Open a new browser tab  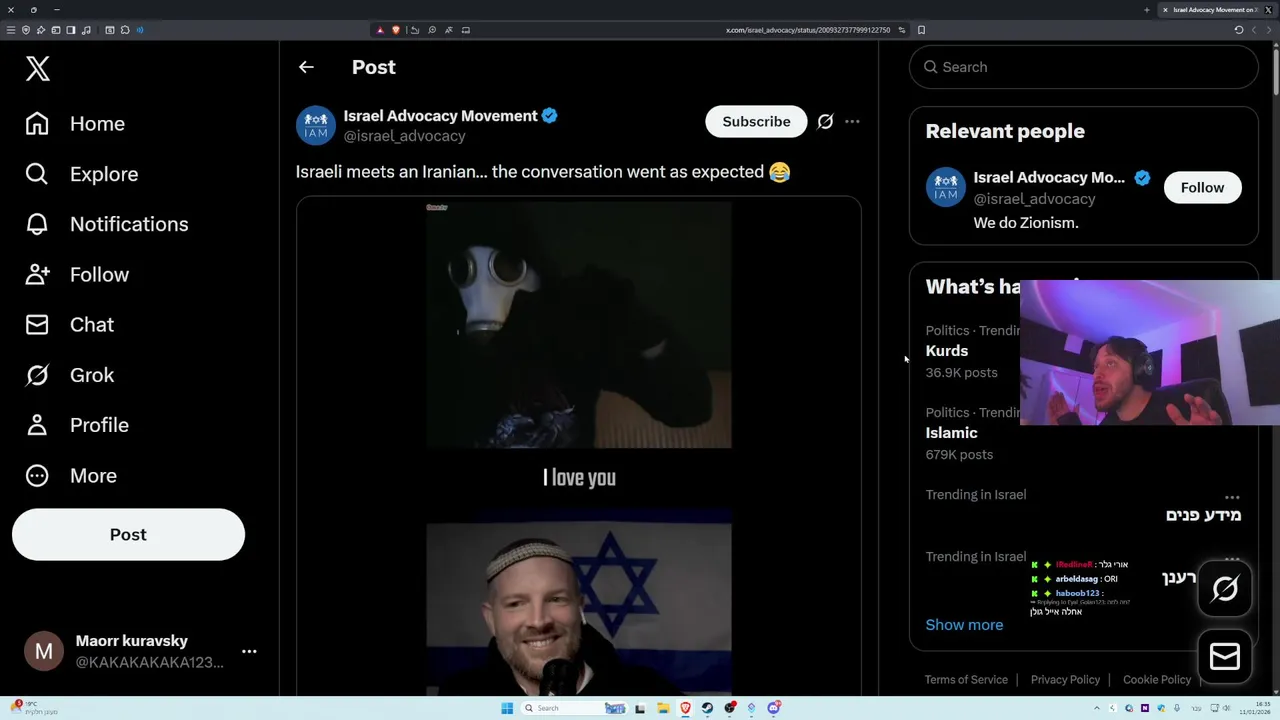coord(1146,10)
